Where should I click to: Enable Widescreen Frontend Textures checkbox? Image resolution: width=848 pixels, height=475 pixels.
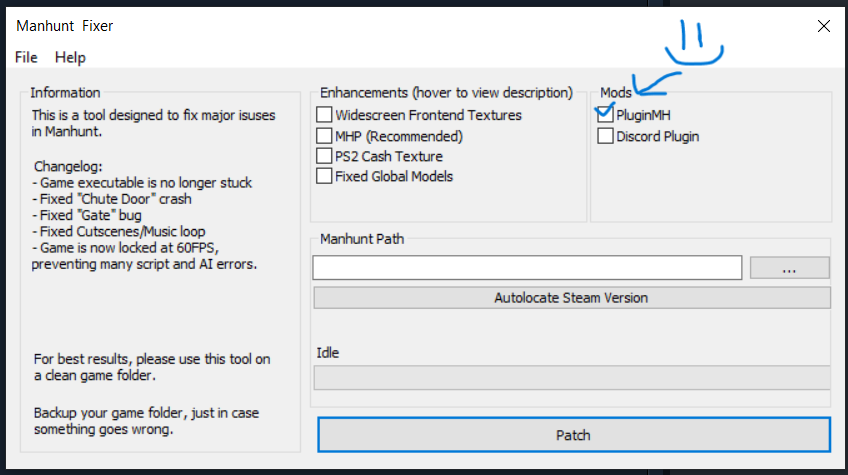pos(324,115)
